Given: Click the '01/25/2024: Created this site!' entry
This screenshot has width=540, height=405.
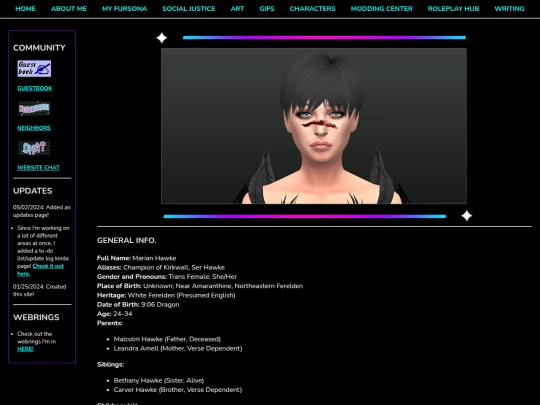Looking at the screenshot, I should click(40, 290).
